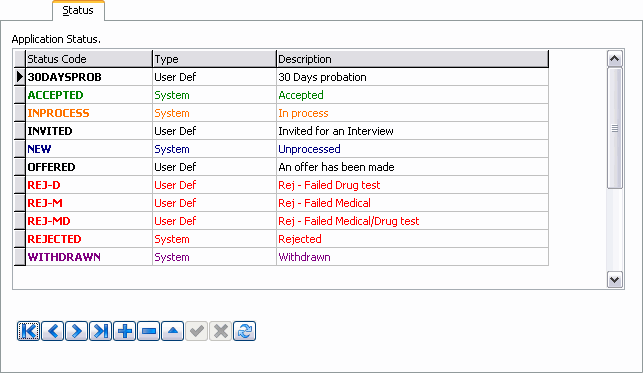The image size is (643, 373).
Task: Sort by Status Code column header
Action: click(x=89, y=59)
